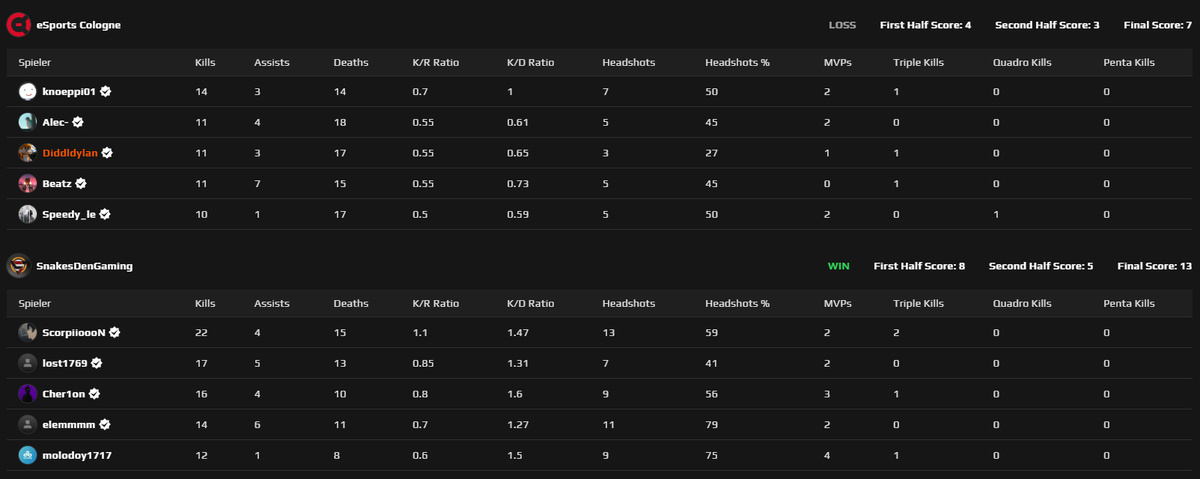The width and height of the screenshot is (1200, 479).
Task: Open SnakesDenGaming team name link
Action: tap(84, 266)
